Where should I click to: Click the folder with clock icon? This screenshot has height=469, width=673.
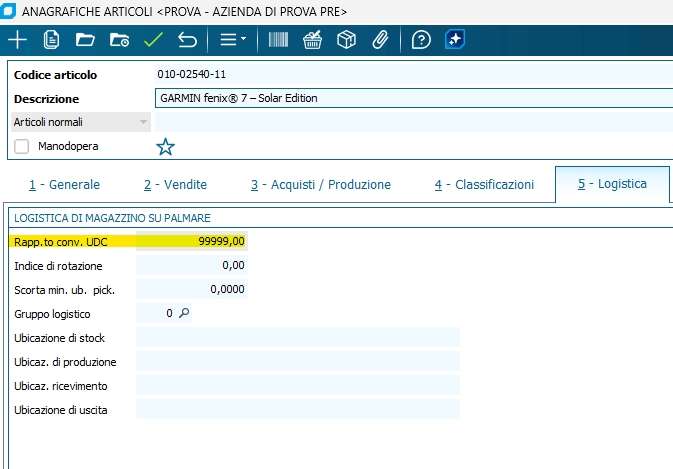point(119,40)
